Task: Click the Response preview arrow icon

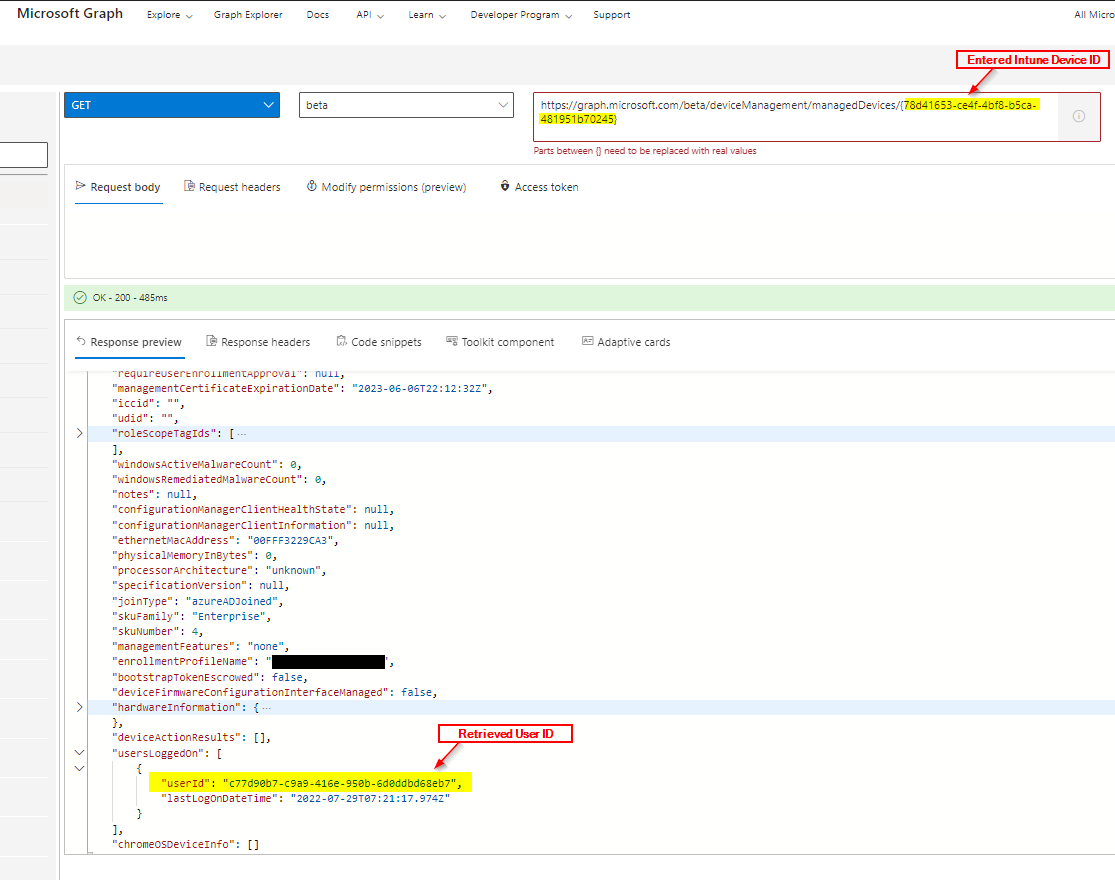Action: point(81,341)
